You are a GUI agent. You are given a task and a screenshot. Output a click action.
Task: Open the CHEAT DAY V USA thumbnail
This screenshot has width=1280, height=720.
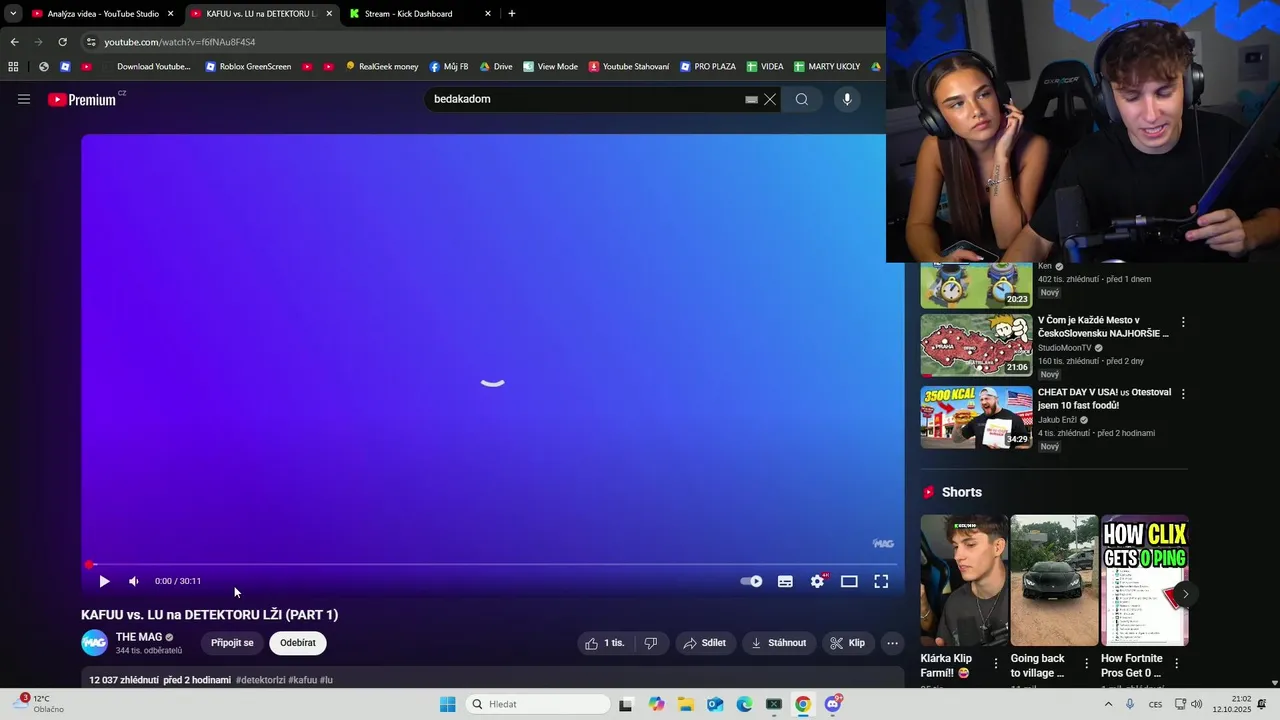coord(976,417)
